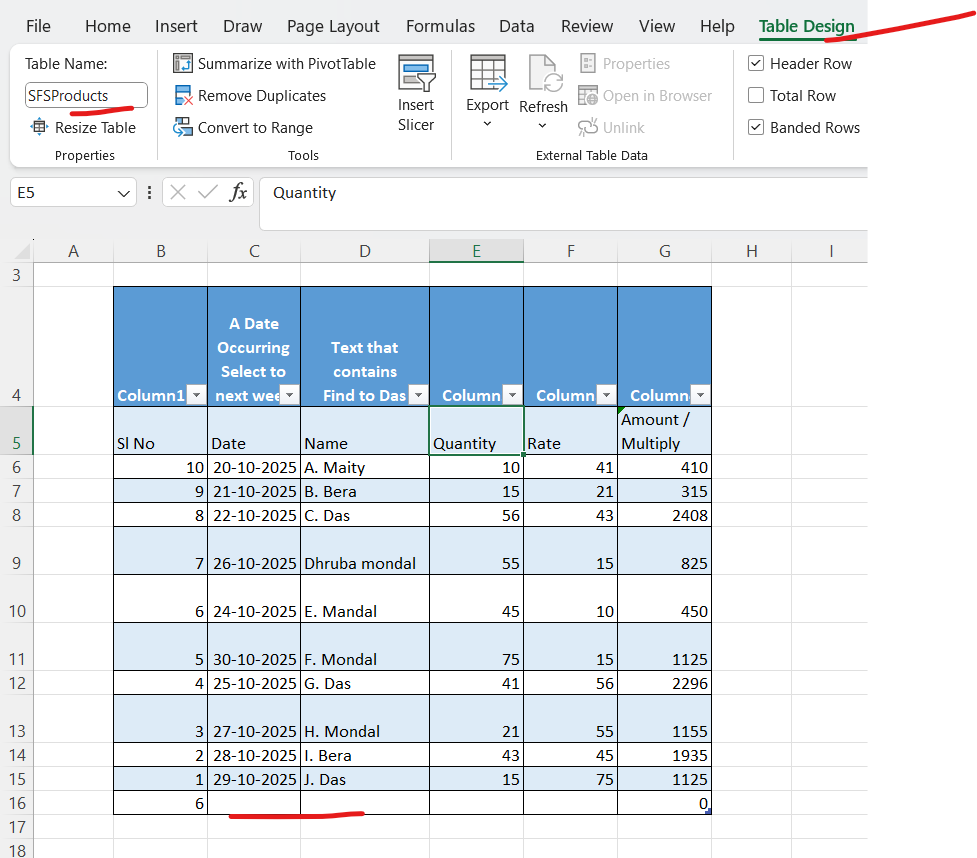Click the Convert to Range icon
This screenshot has height=858, width=977.
[183, 128]
